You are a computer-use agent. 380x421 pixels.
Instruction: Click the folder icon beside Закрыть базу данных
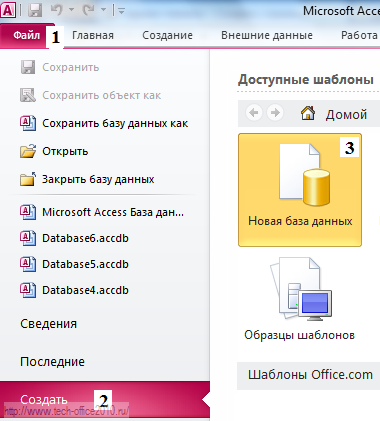pyautogui.click(x=28, y=179)
